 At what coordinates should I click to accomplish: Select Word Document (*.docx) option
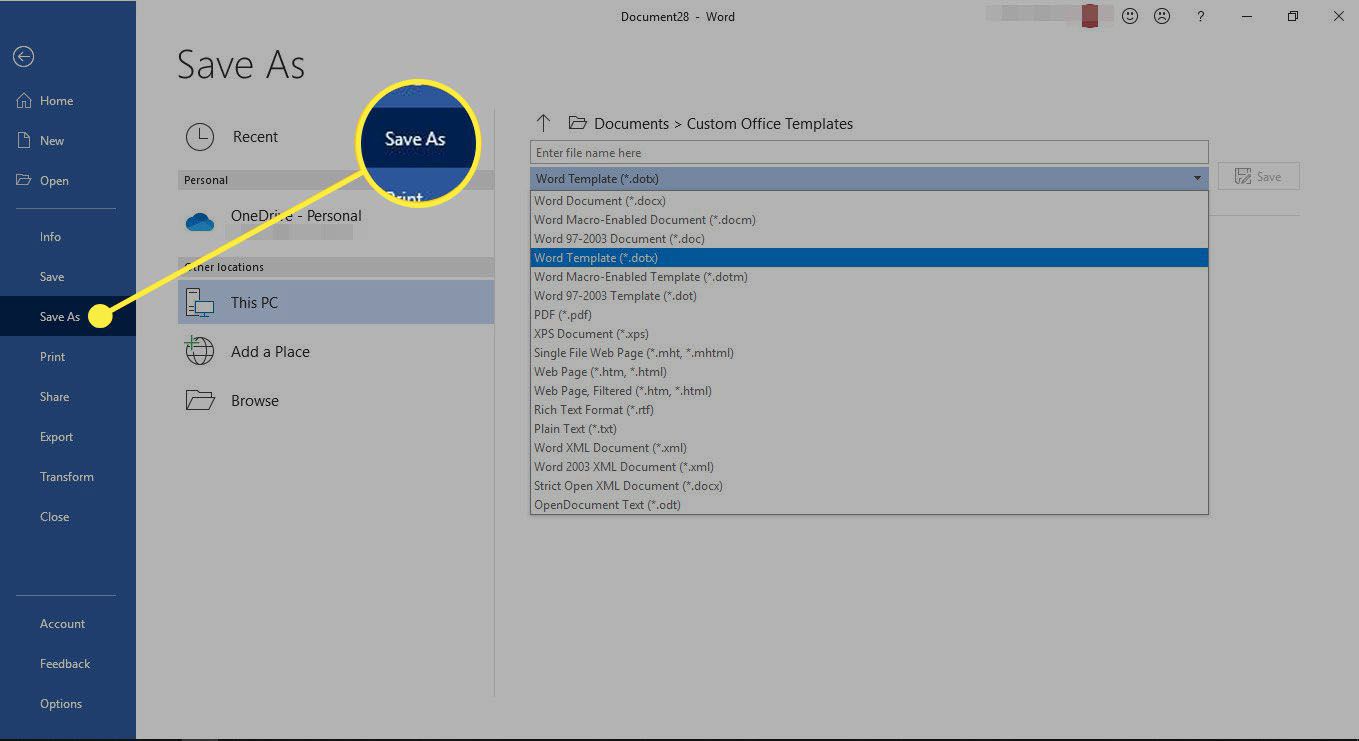click(869, 201)
